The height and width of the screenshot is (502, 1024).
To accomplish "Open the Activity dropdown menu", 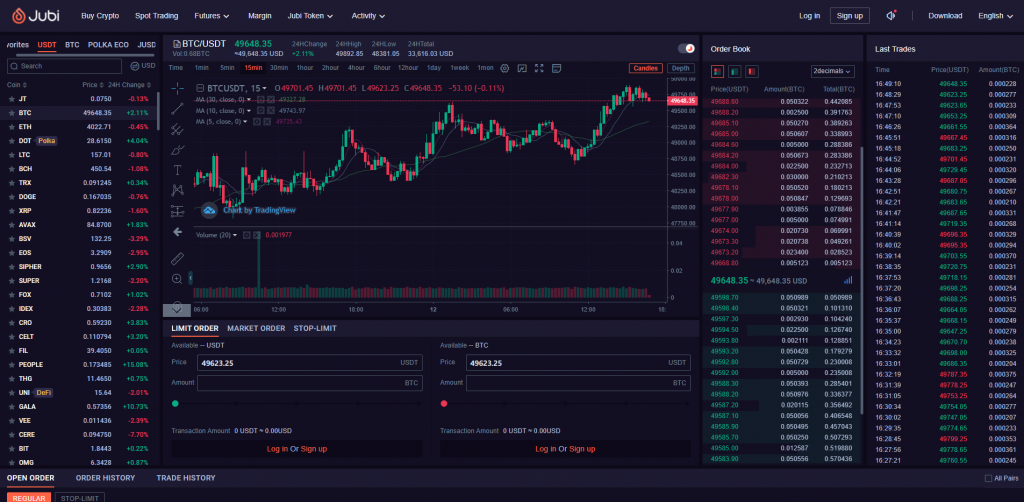I will (x=368, y=16).
